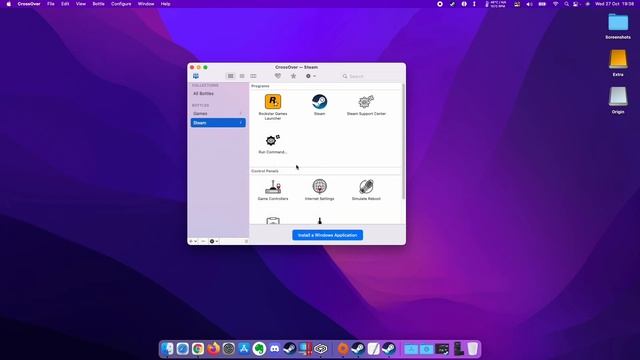The height and width of the screenshot is (360, 640).
Task: Switch to column view
Action: [x=253, y=76]
